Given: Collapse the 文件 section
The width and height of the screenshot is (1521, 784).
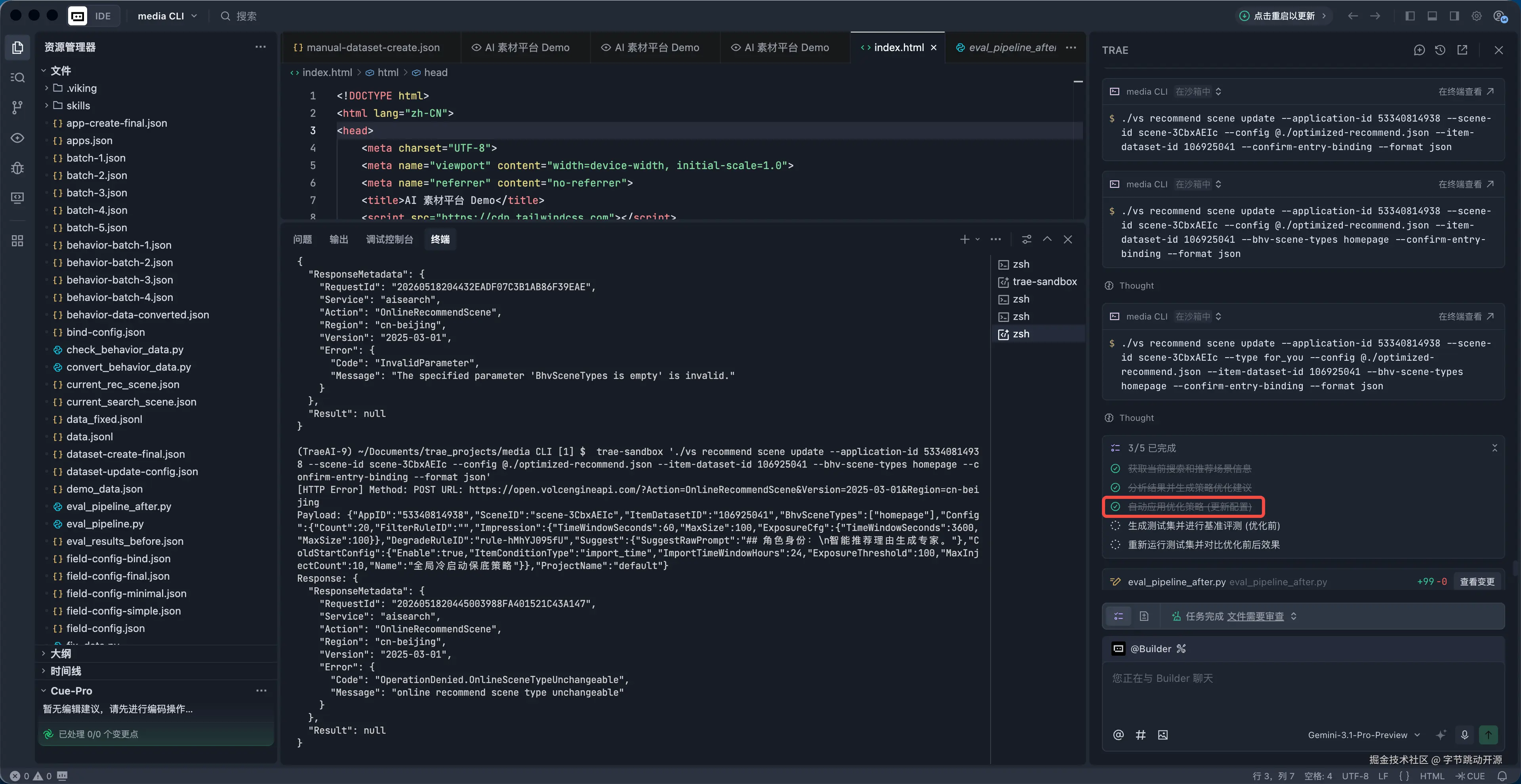Looking at the screenshot, I should click(60, 70).
